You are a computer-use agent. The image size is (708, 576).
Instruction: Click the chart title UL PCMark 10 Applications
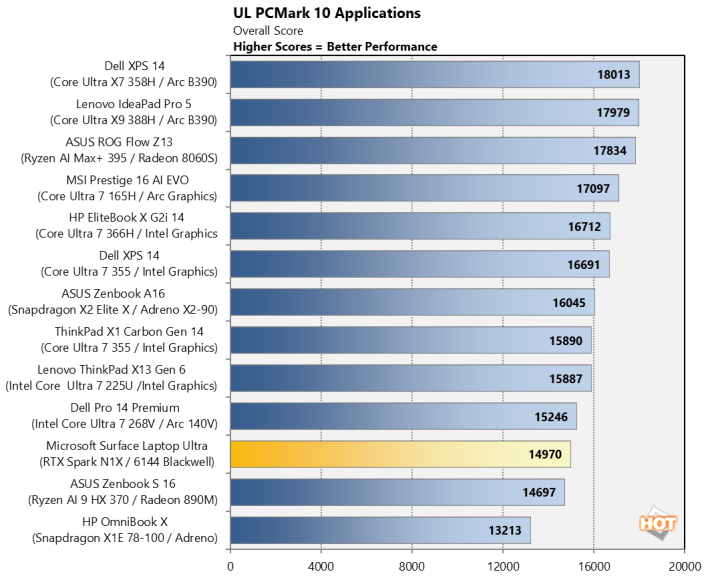click(326, 13)
